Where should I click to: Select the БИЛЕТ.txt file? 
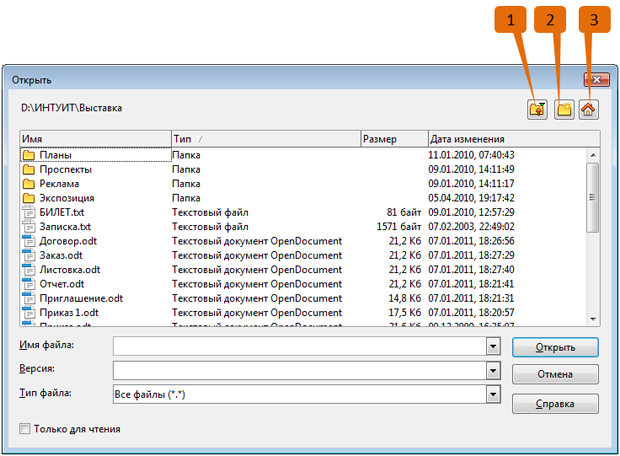click(61, 212)
